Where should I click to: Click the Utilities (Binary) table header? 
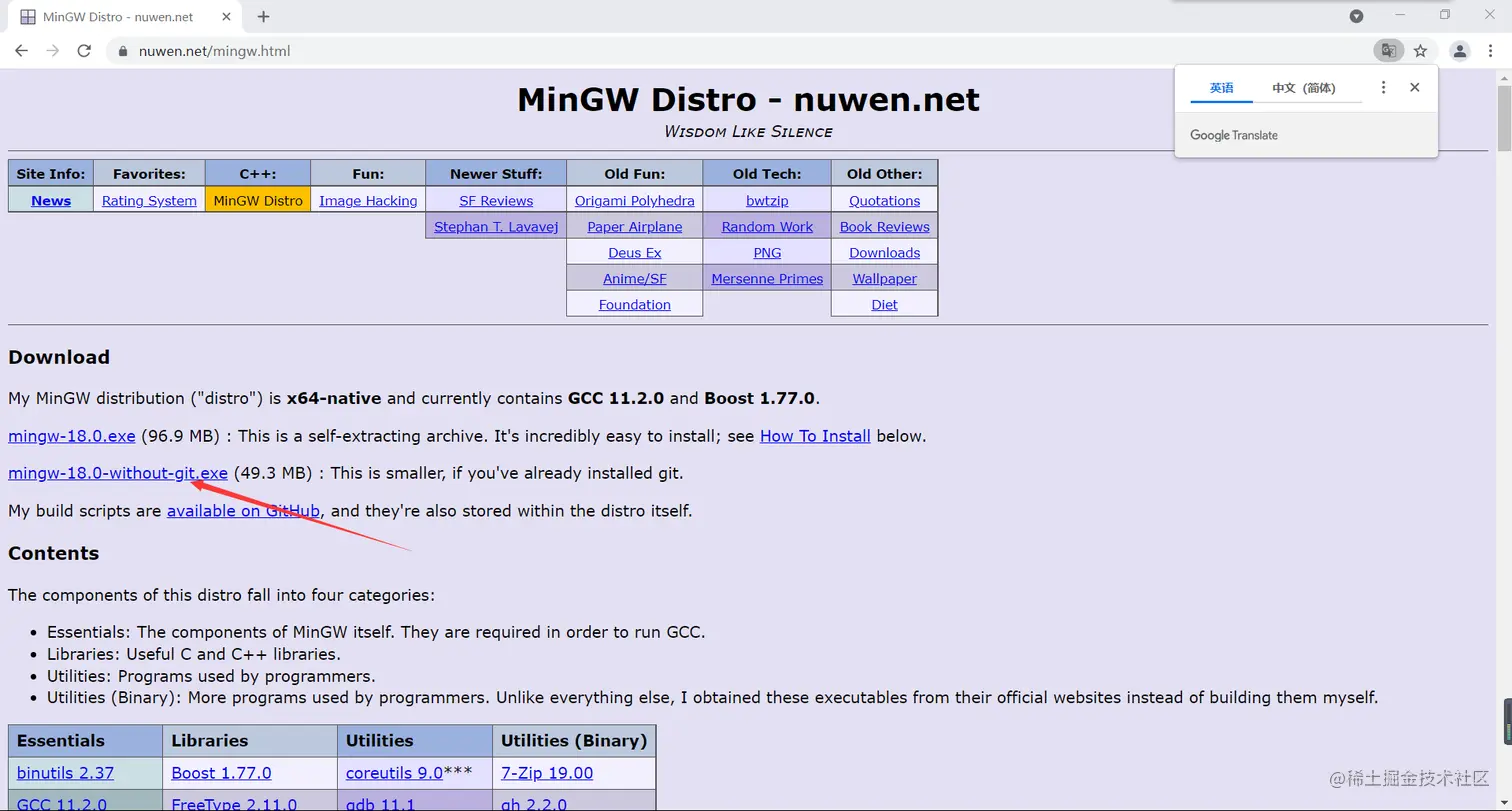coord(574,741)
